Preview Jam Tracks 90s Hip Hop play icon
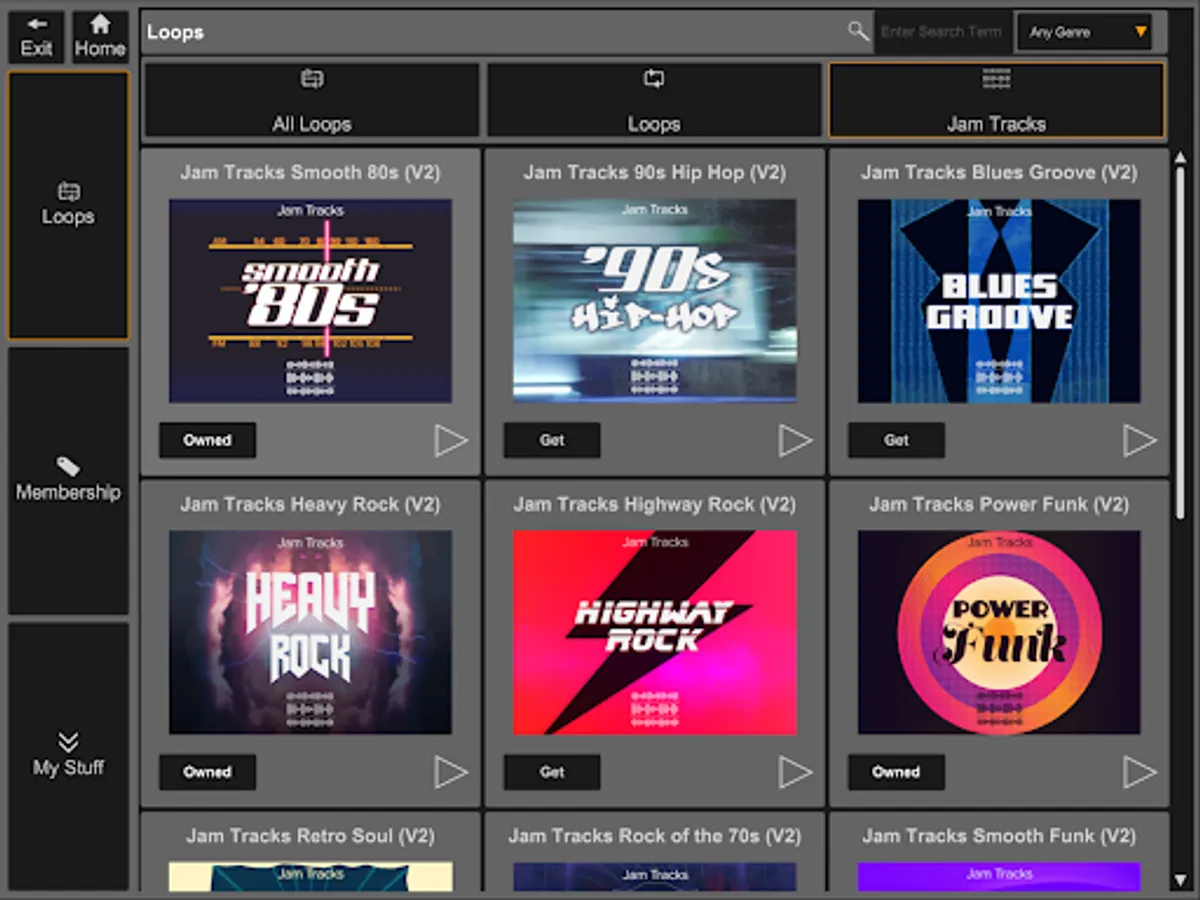The image size is (1200, 900). point(796,440)
